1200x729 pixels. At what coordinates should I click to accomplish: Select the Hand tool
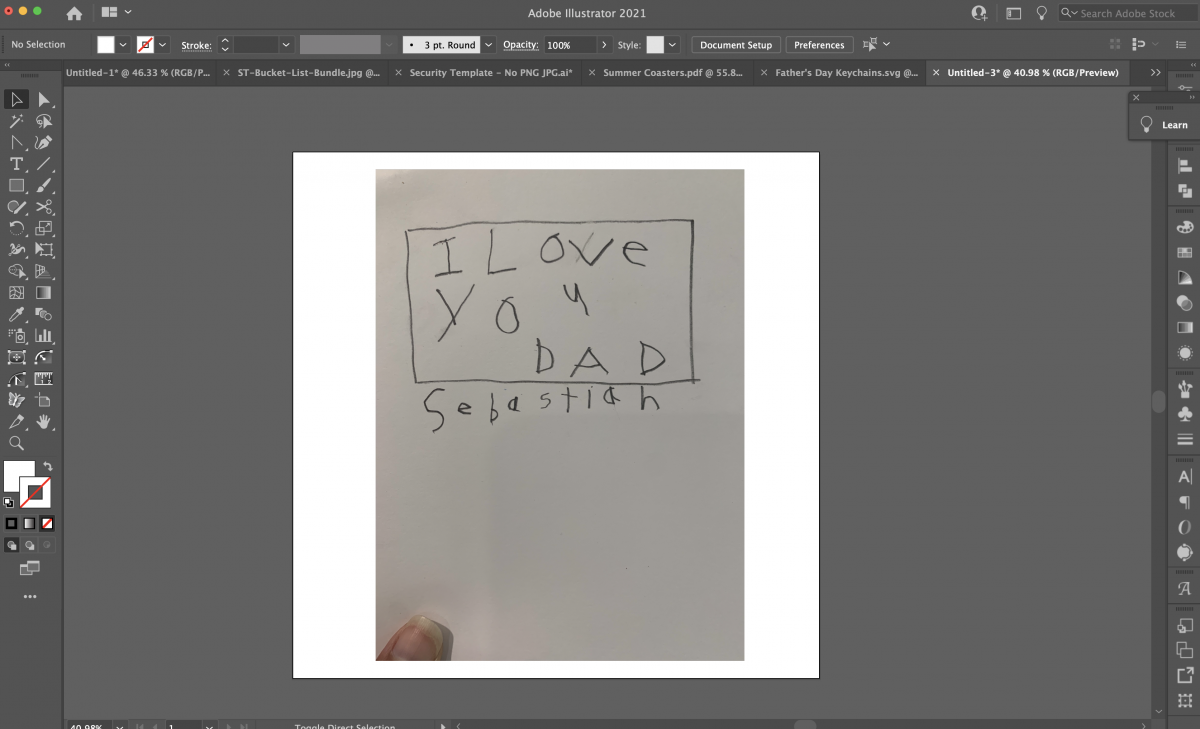pos(44,422)
